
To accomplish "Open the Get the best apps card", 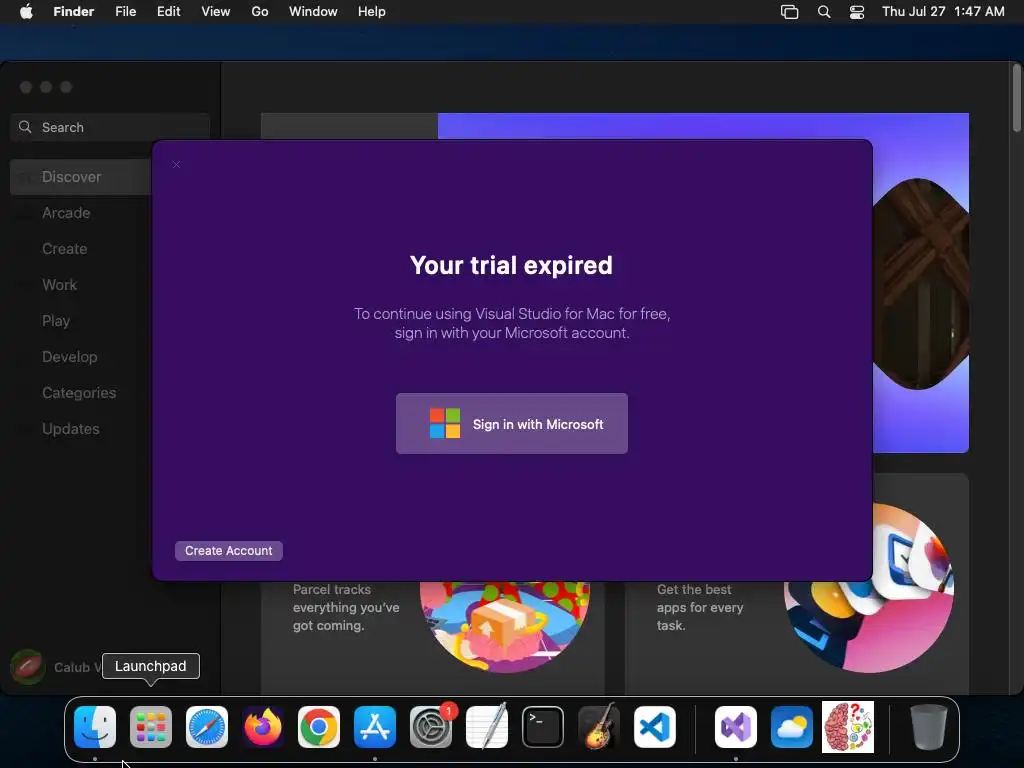I will pos(797,637).
